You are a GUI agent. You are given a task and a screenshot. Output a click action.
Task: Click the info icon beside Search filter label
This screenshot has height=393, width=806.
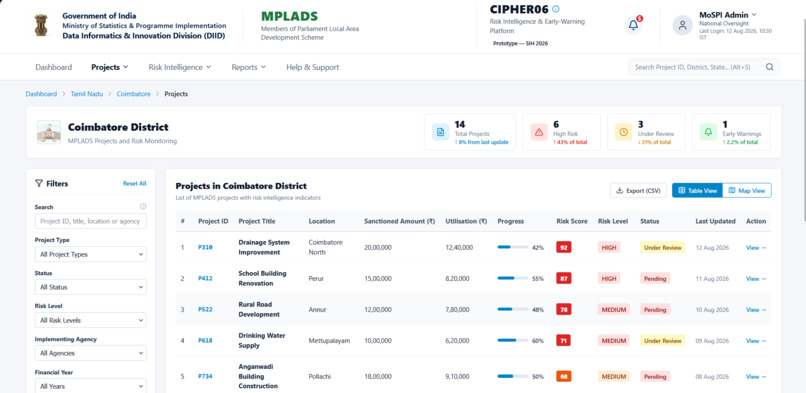coord(143,207)
